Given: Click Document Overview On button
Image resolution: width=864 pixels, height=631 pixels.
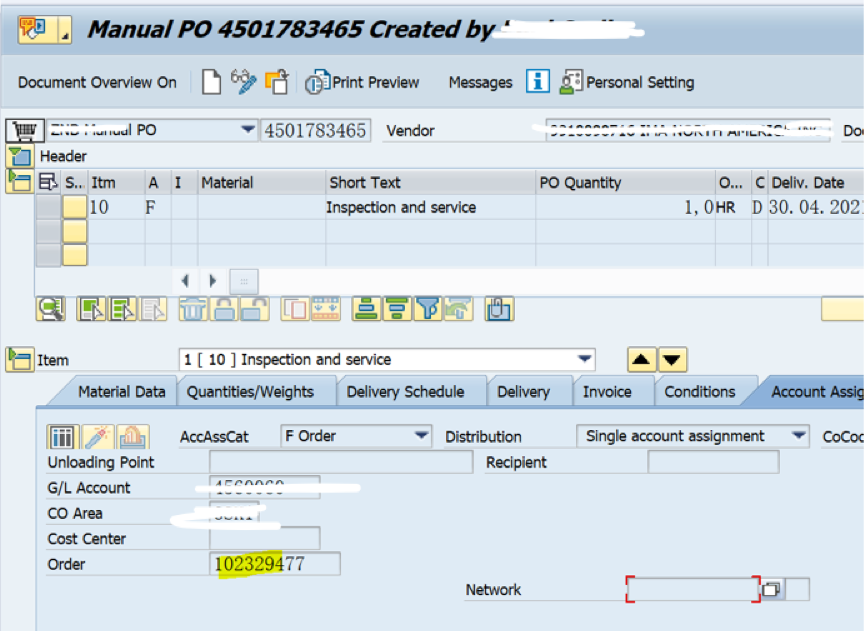Looking at the screenshot, I should (98, 83).
